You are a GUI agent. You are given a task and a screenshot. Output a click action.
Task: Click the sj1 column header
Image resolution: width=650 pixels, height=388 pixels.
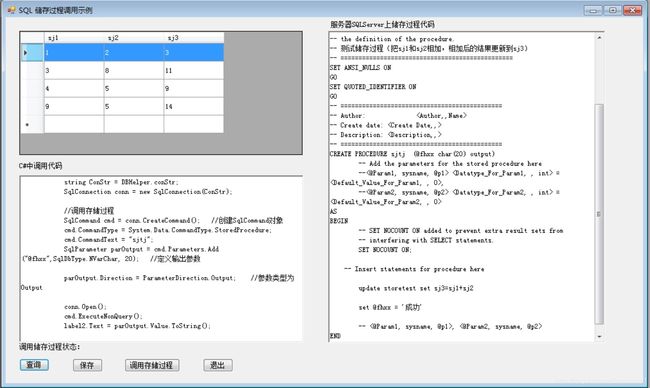click(74, 38)
